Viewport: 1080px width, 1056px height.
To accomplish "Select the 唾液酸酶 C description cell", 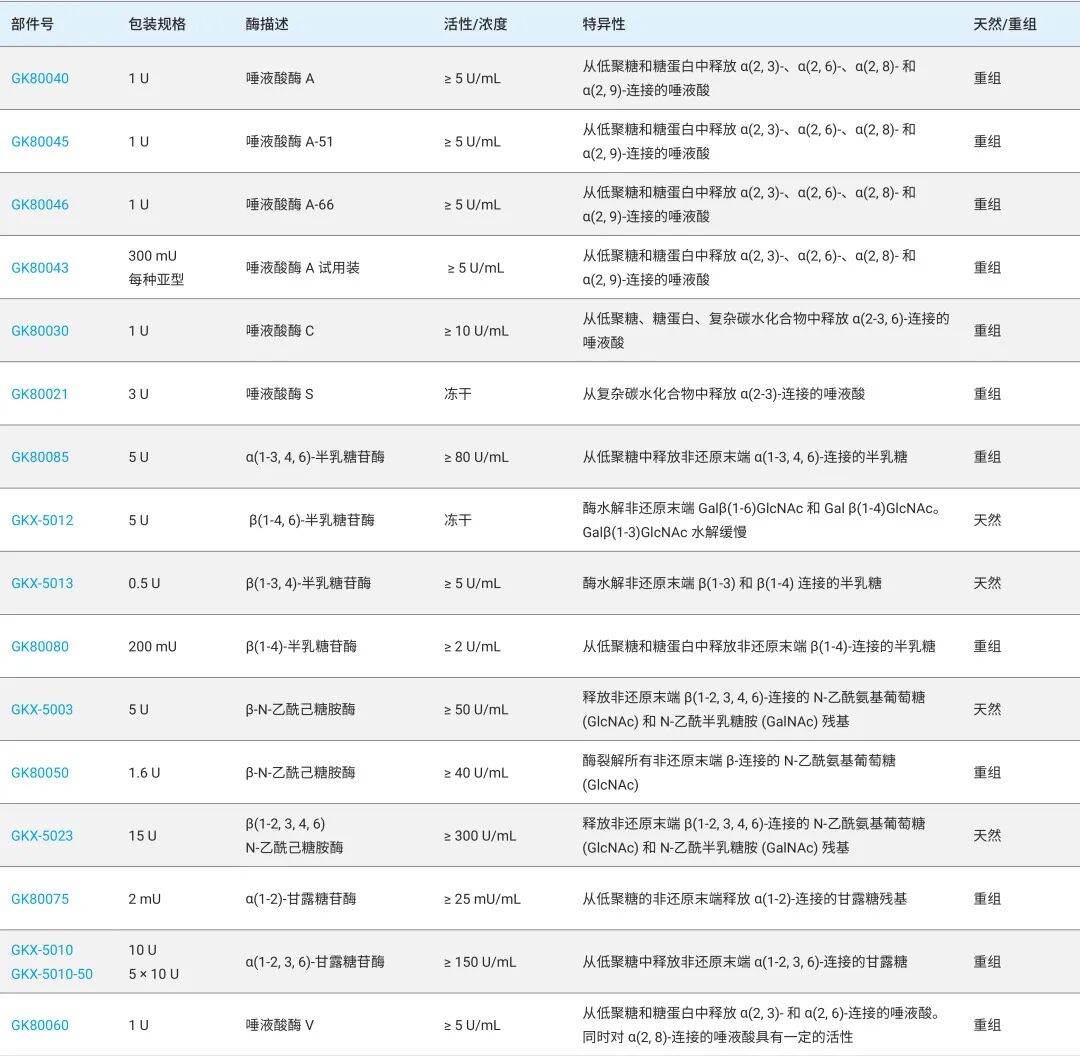I will tap(280, 331).
